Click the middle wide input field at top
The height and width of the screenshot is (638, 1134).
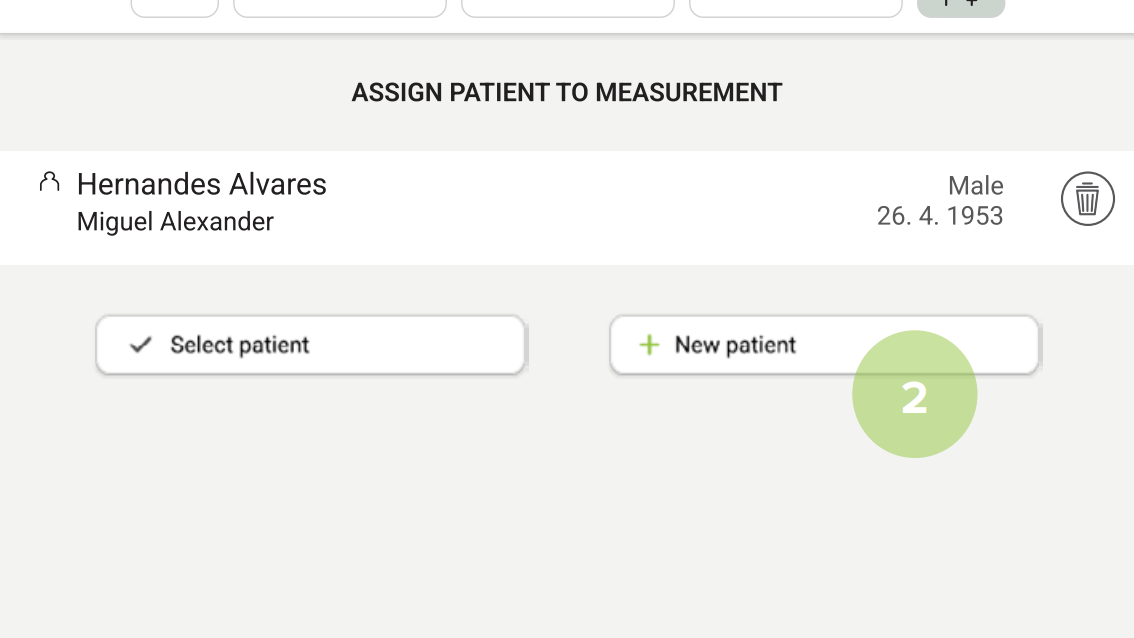[567, 5]
